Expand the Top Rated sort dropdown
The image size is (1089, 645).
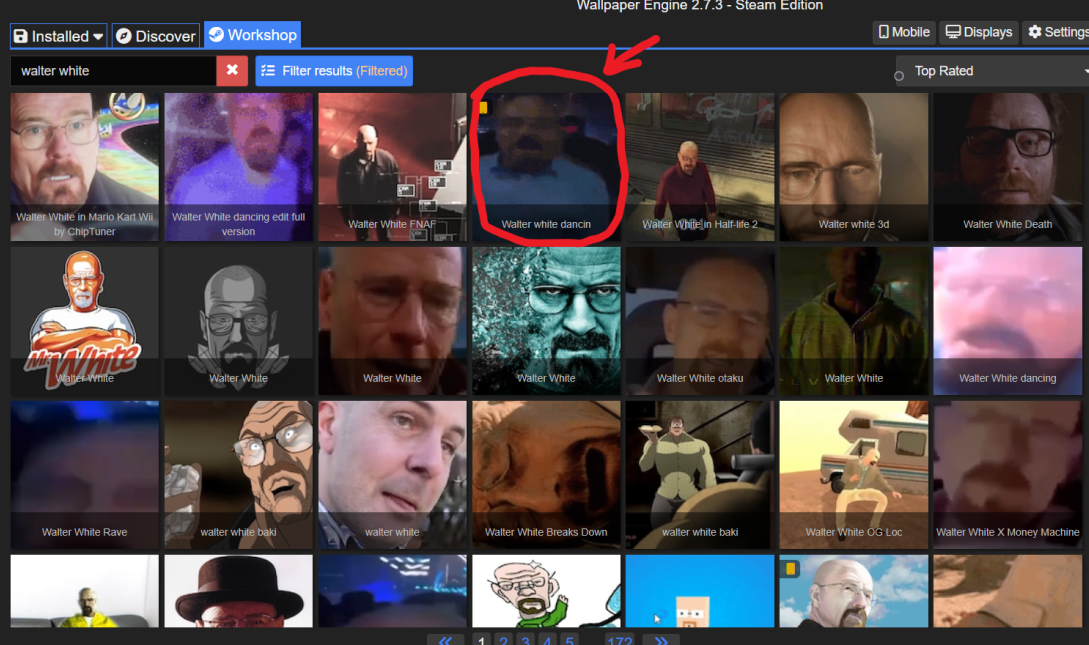coord(992,71)
